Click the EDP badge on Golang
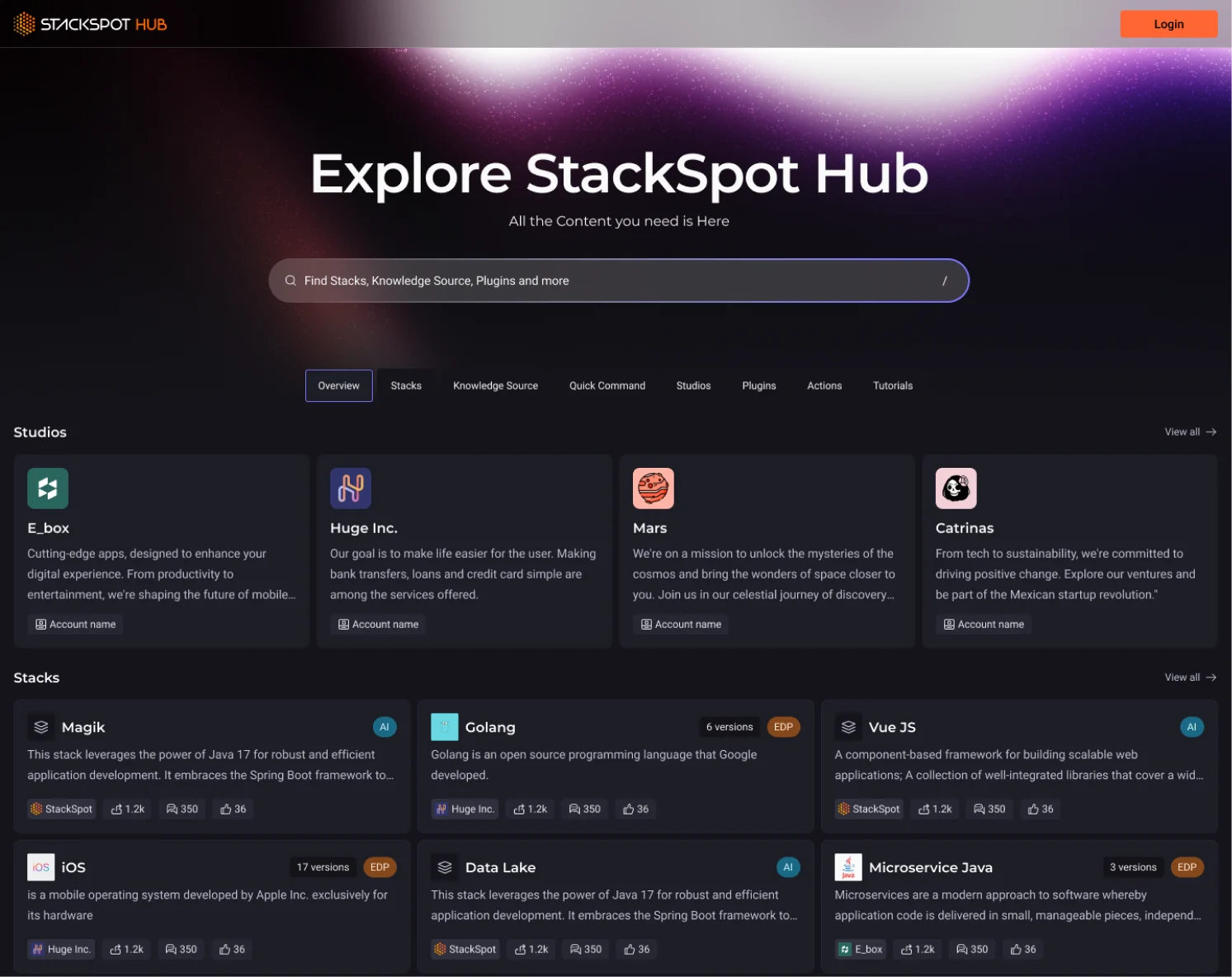The height and width of the screenshot is (977, 1232). 784,727
